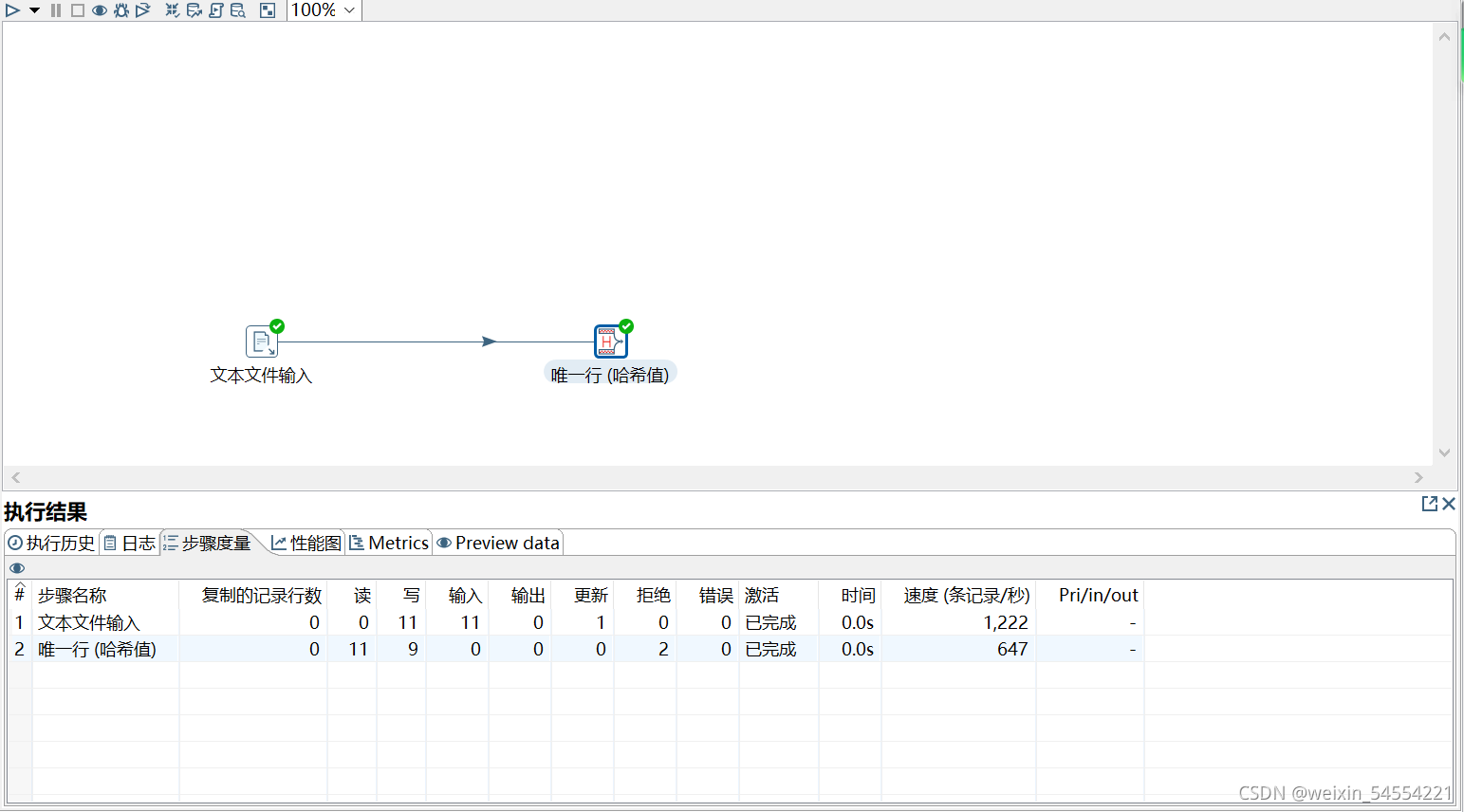Toggle the execution results pane icon

pos(268,10)
